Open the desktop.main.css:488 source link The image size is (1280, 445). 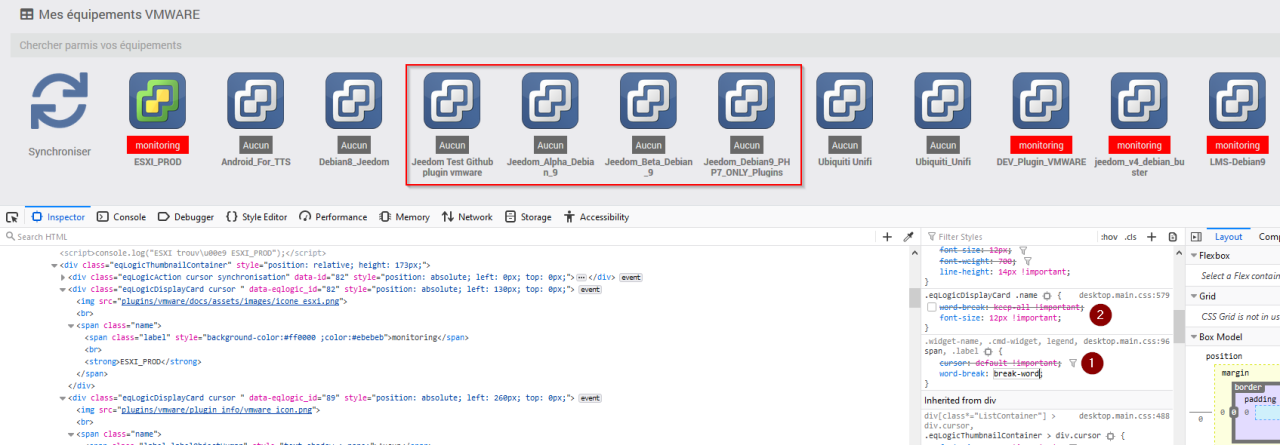pyautogui.click(x=1124, y=415)
